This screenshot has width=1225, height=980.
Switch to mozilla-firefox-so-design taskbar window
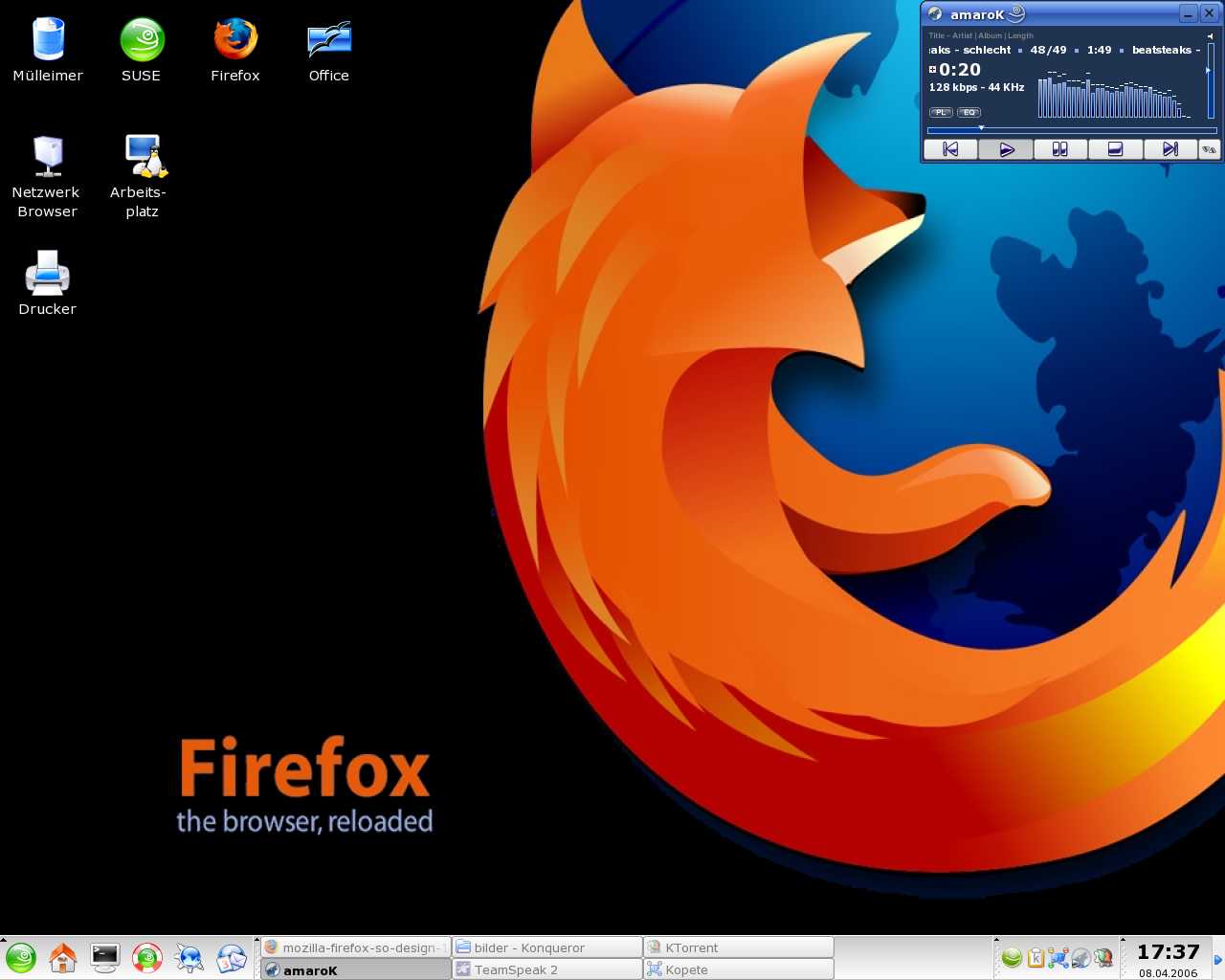(356, 947)
